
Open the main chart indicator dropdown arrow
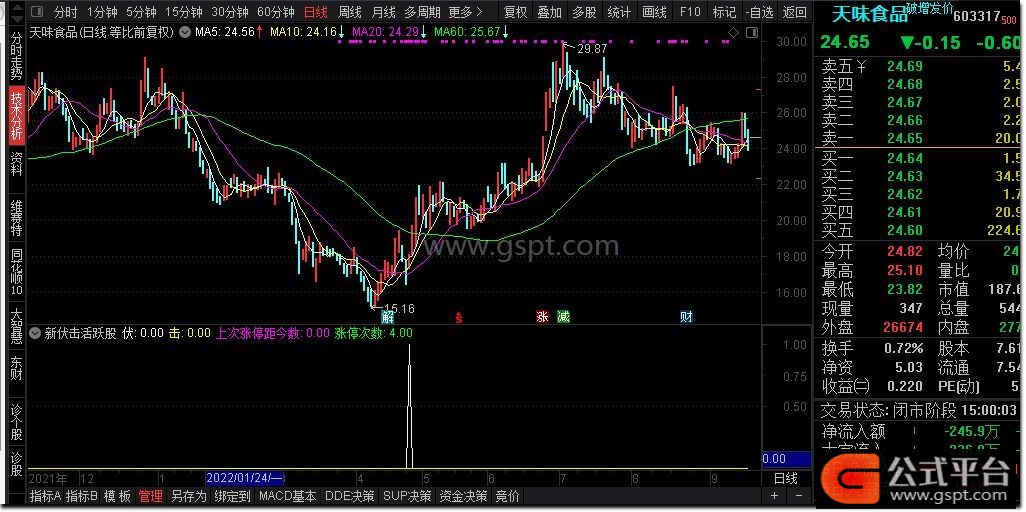(186, 31)
